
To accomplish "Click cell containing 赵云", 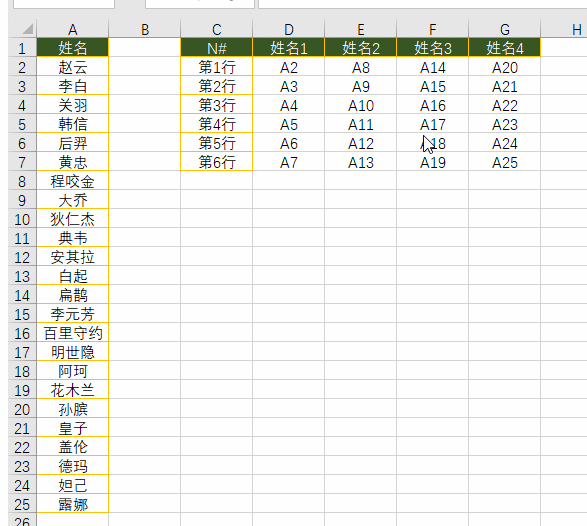I will coord(73,67).
